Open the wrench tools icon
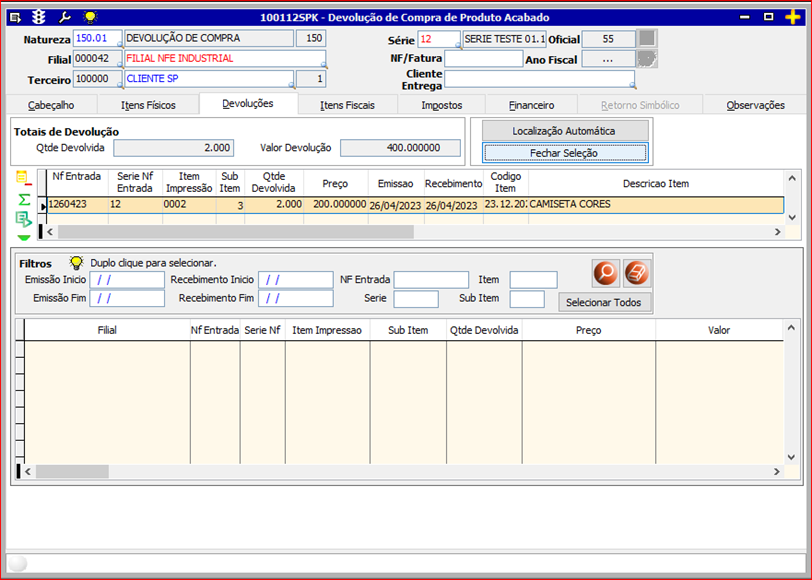Image resolution: width=812 pixels, height=580 pixels. [x=65, y=17]
